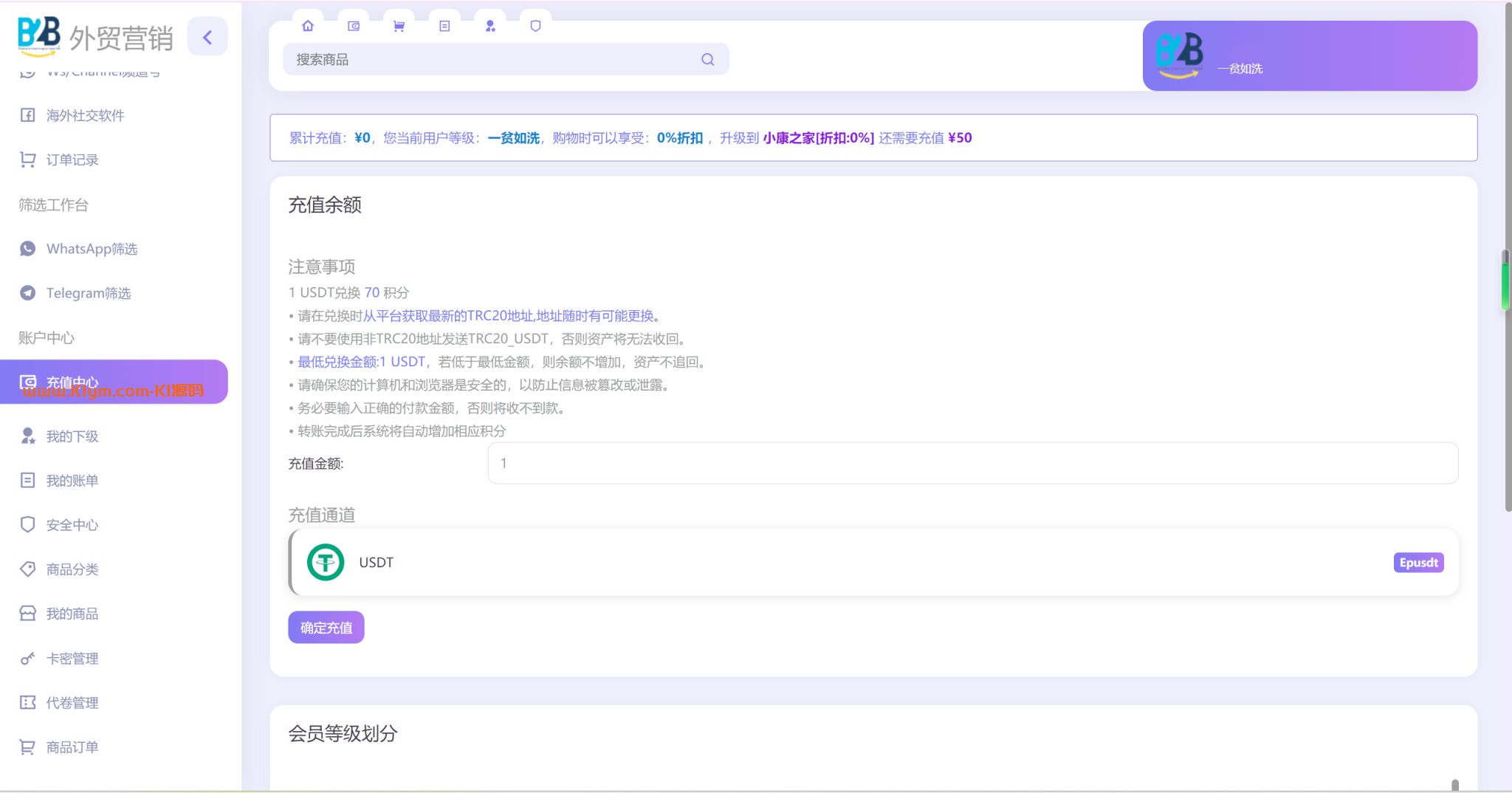The image size is (1512, 793).
Task: Go to 我的下级 menu item
Action: 72,436
